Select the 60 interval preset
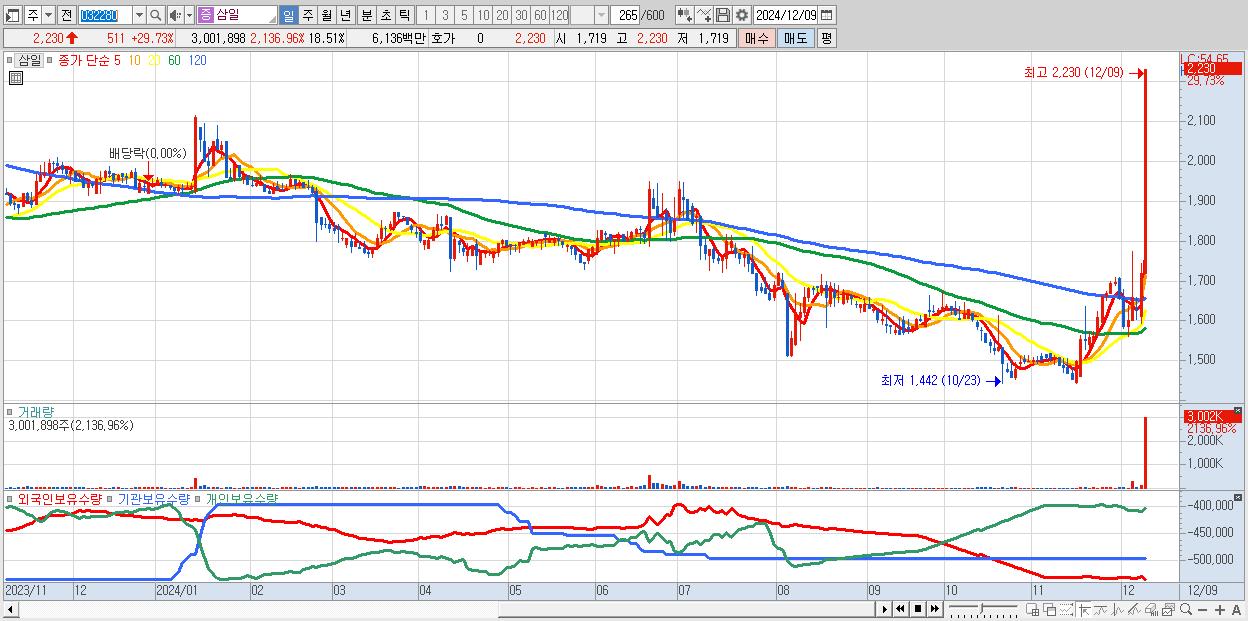 tap(540, 15)
